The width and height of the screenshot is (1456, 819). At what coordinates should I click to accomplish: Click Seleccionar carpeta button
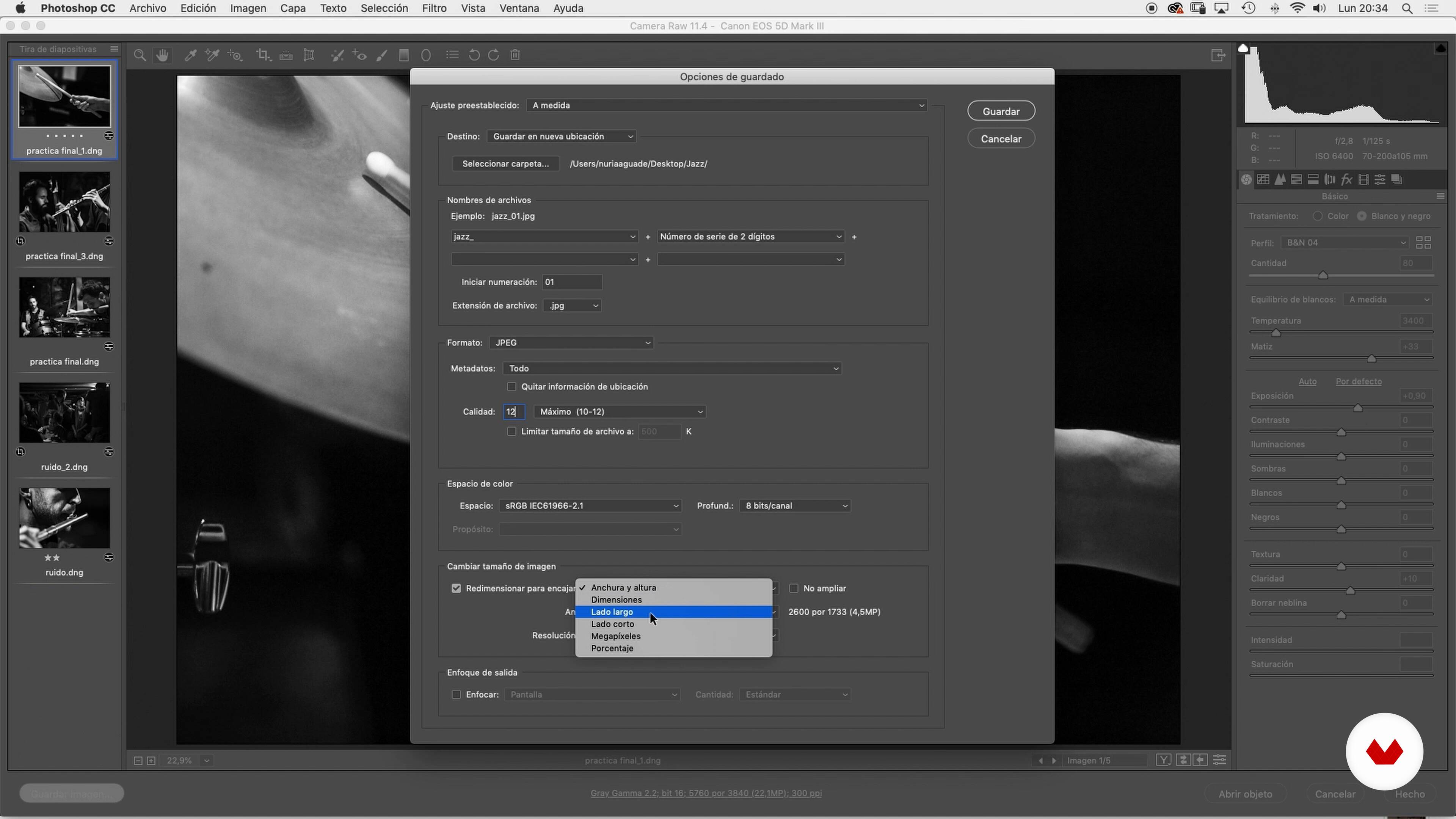pos(505,164)
